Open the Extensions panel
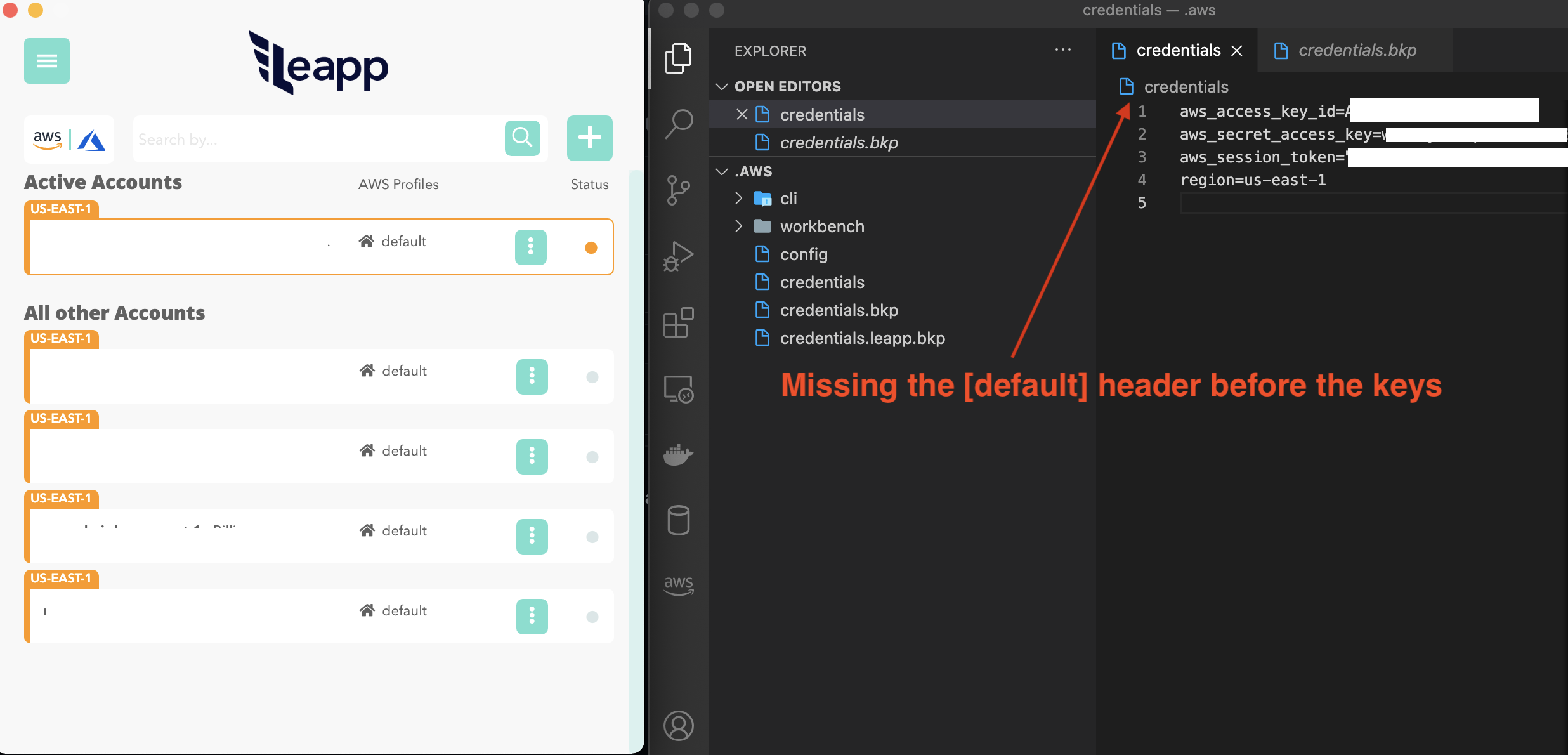The image size is (1568, 755). point(679,322)
